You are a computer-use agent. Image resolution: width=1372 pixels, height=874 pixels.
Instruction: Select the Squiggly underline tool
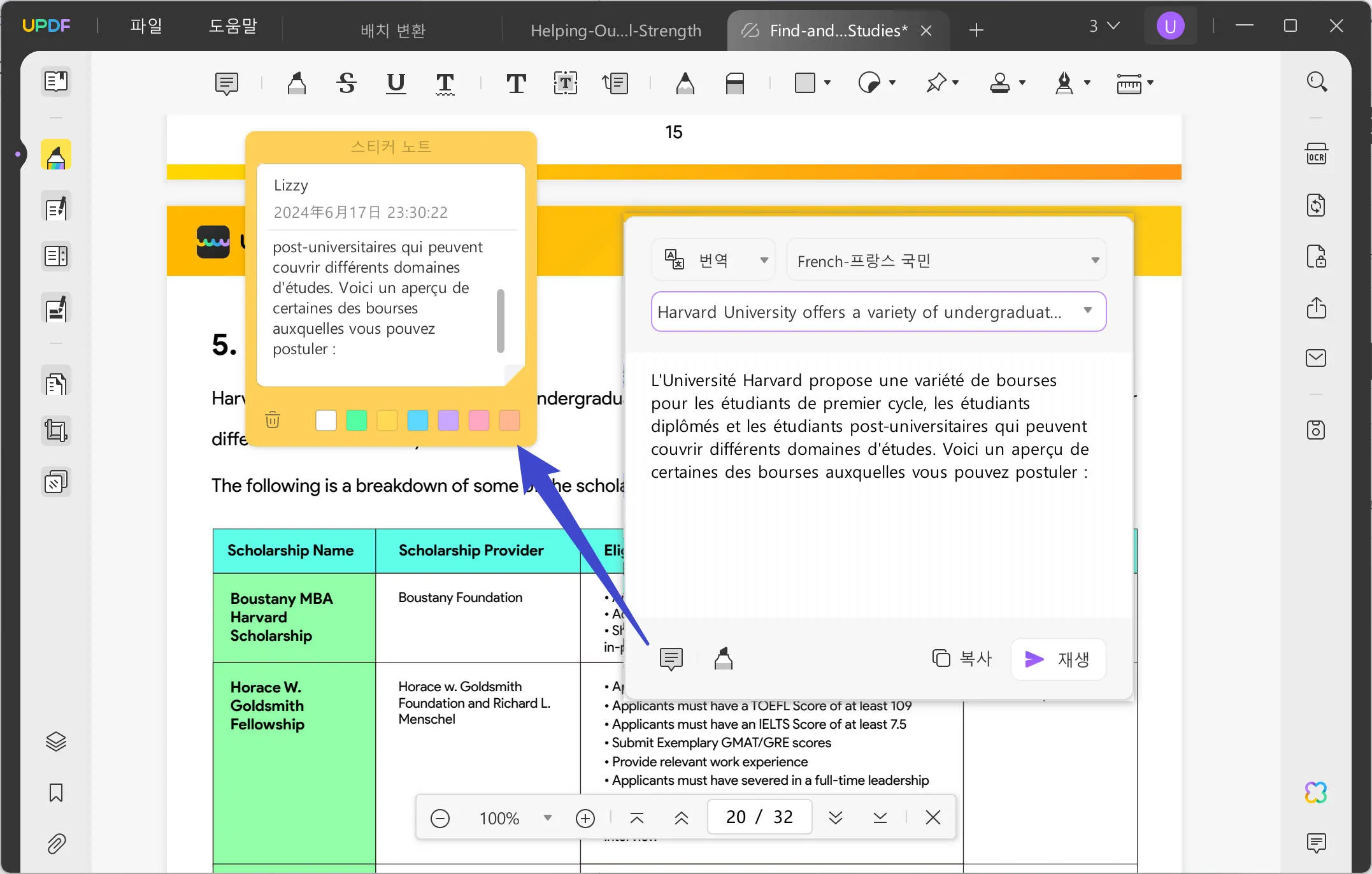tap(445, 83)
